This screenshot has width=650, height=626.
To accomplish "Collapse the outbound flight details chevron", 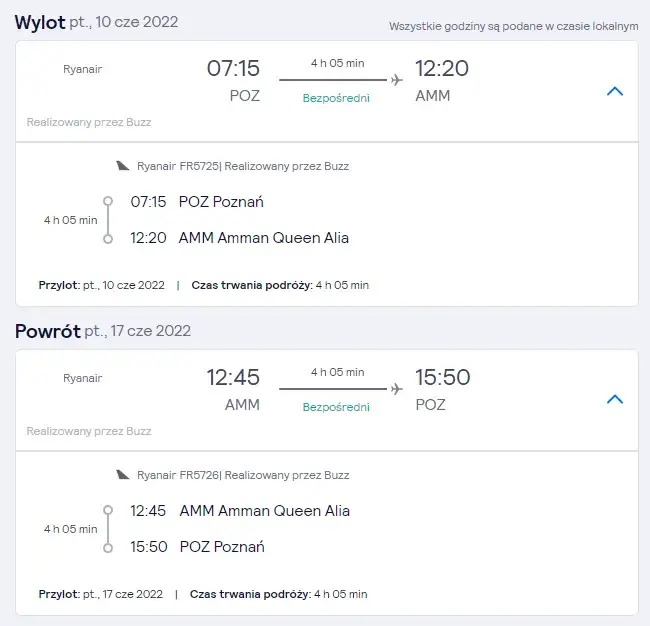I will pyautogui.click(x=615, y=91).
